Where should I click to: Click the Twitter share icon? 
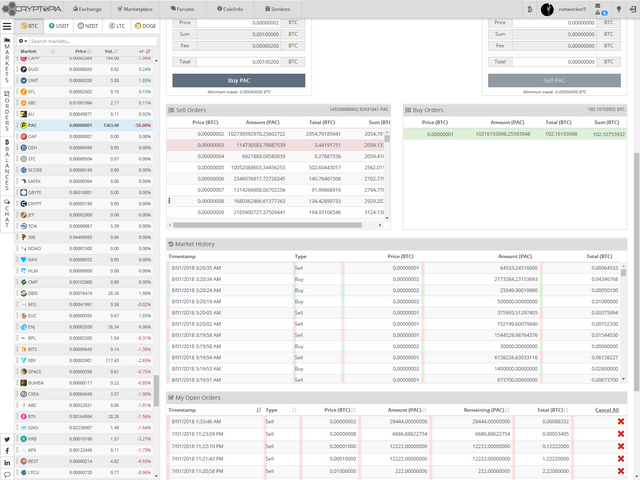(7, 440)
